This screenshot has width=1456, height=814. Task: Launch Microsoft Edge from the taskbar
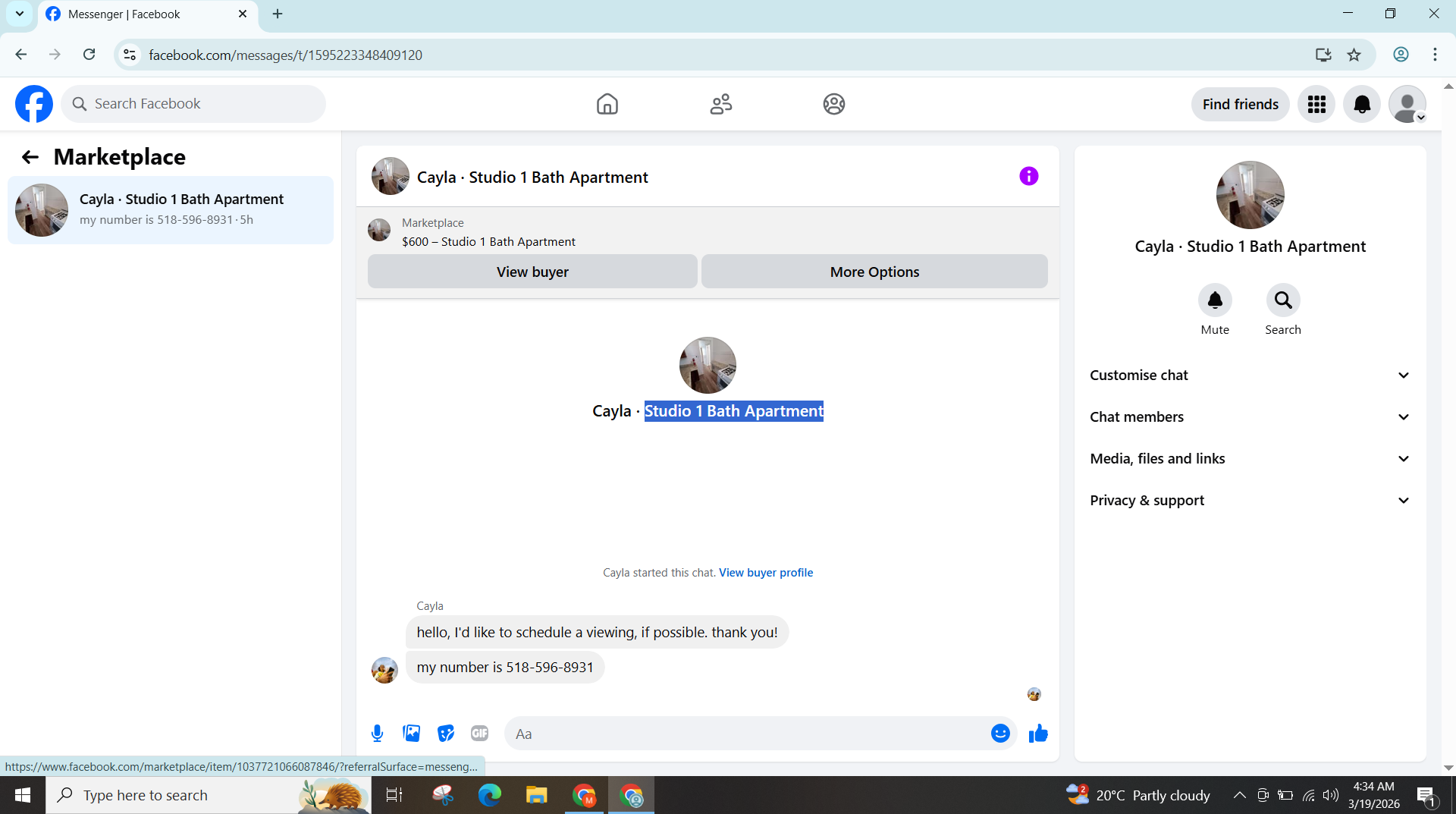coord(490,795)
